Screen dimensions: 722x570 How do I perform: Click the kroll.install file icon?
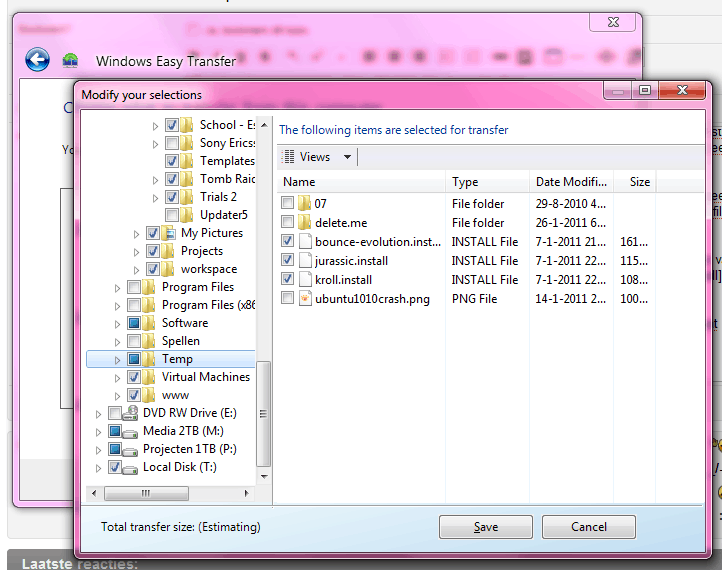tap(305, 279)
